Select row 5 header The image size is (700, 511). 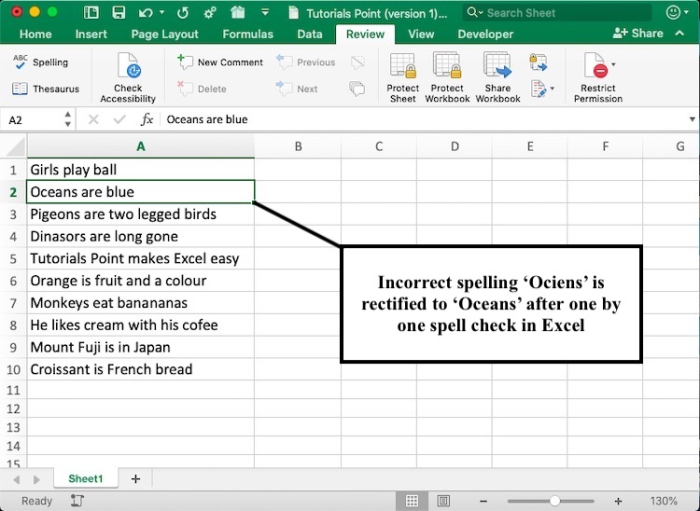pos(13,259)
